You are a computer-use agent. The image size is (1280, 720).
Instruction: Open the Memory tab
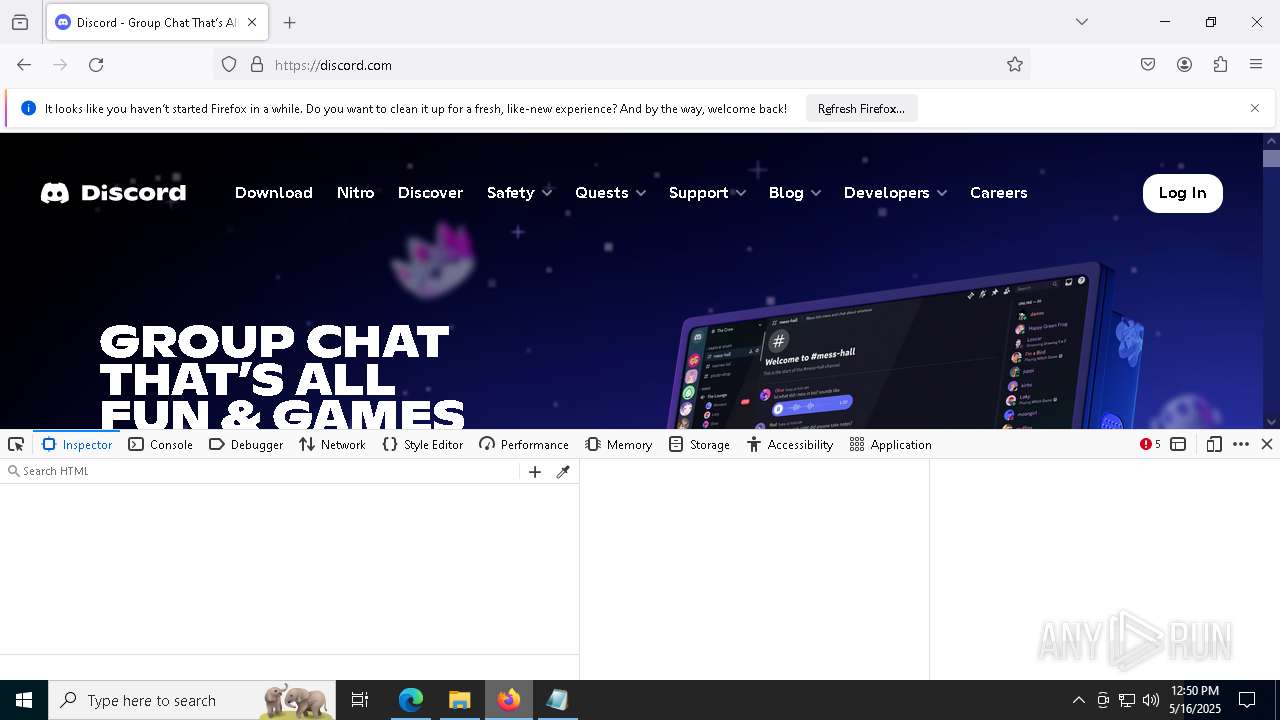[619, 445]
